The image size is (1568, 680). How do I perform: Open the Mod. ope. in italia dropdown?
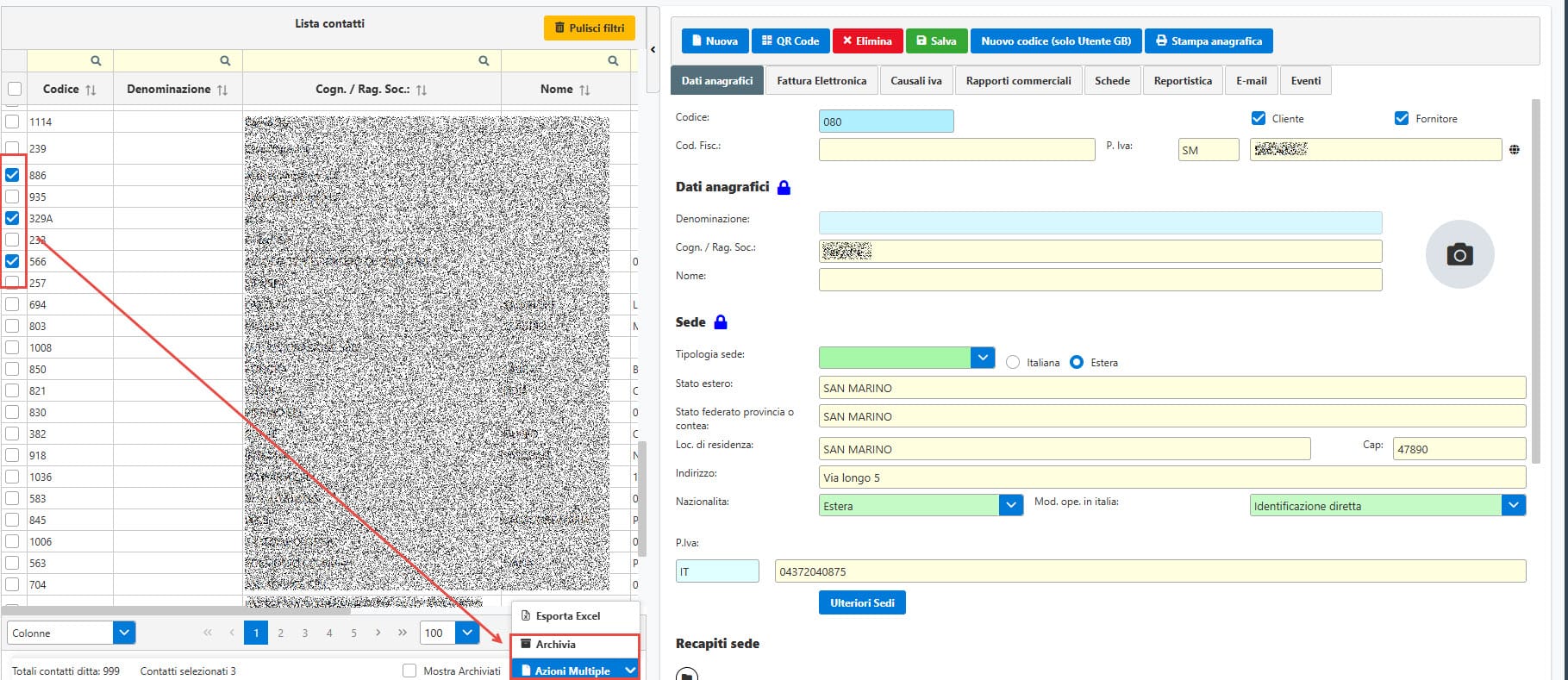pyautogui.click(x=1513, y=505)
